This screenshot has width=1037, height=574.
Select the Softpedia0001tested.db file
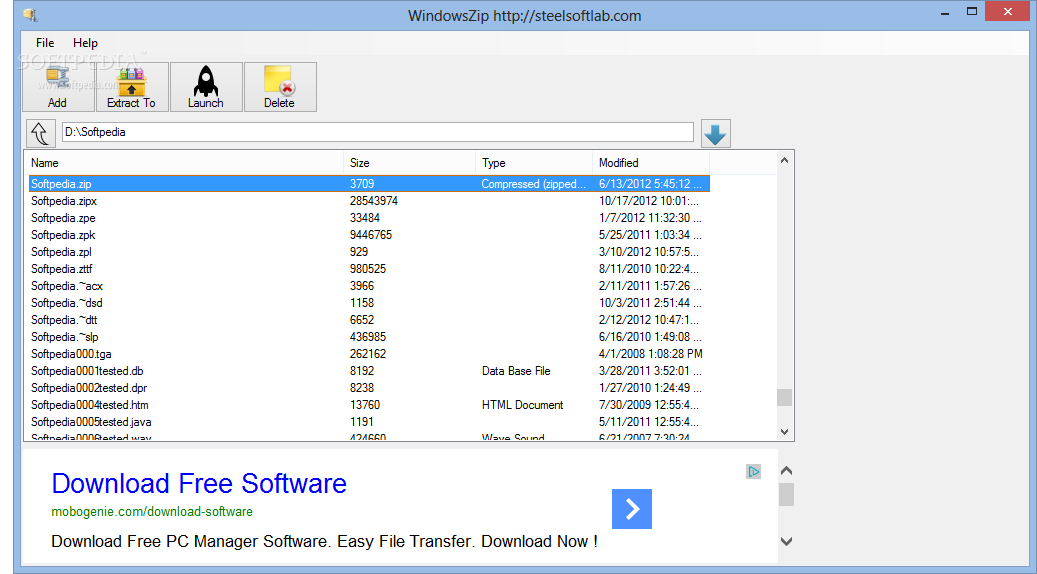87,371
